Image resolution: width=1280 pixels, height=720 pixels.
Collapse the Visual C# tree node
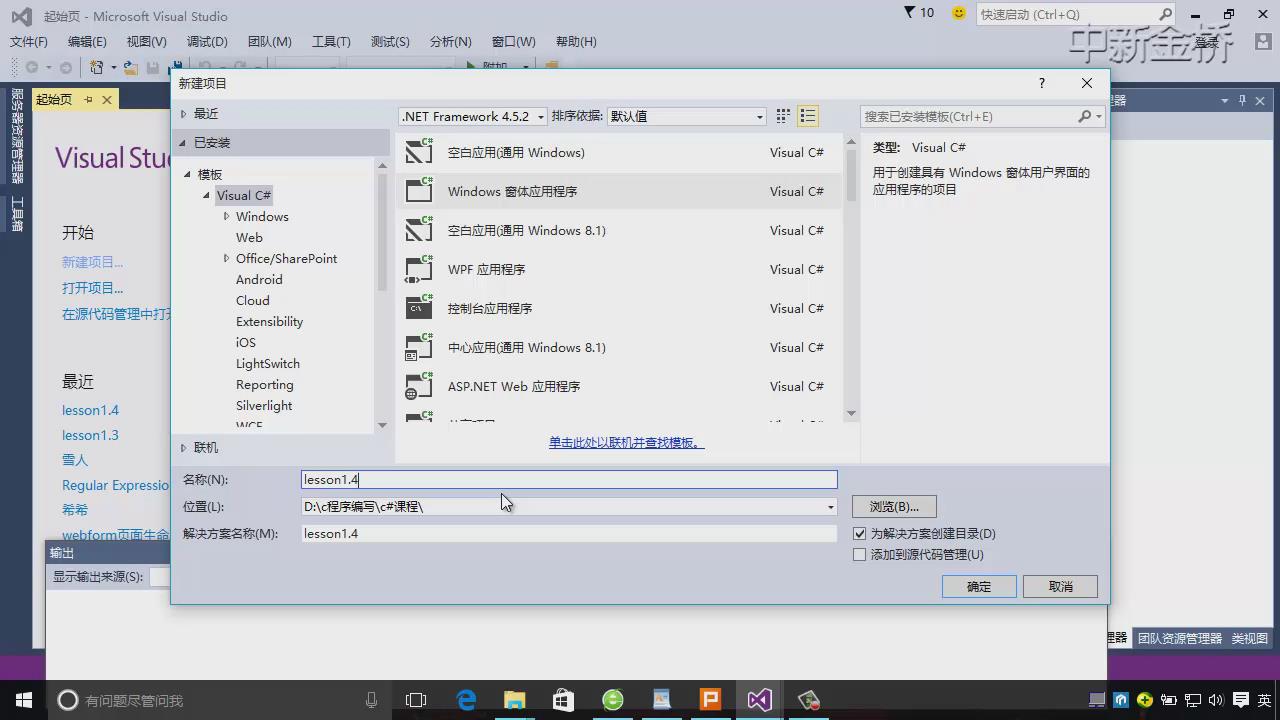tap(207, 195)
